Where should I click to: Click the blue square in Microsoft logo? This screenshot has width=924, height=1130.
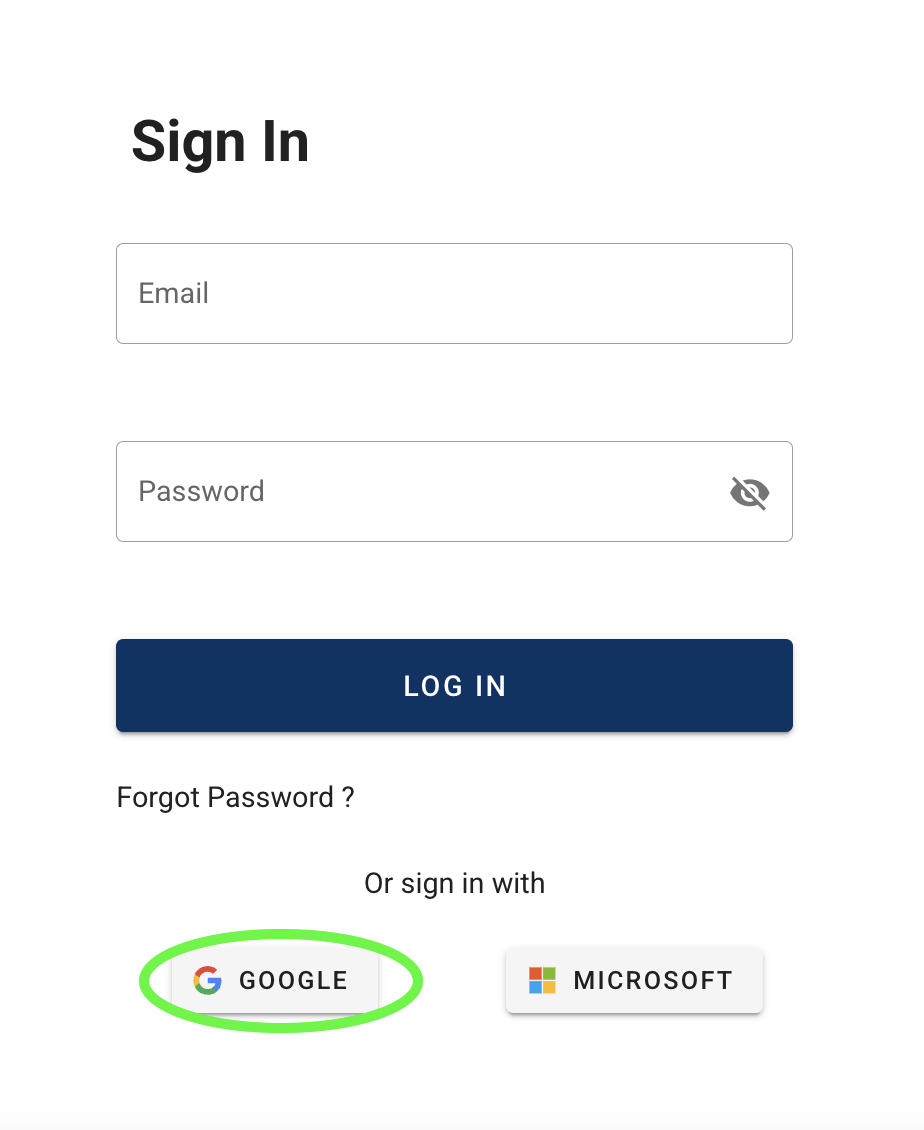(x=535, y=987)
